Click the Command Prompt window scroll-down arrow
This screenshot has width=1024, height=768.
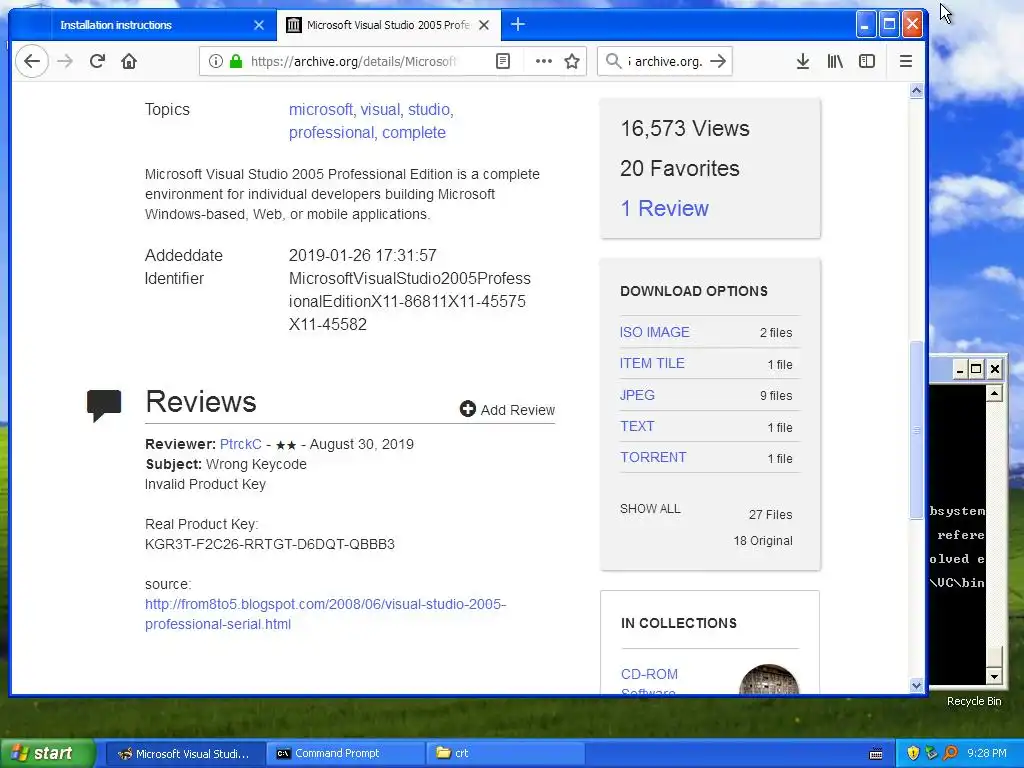(x=994, y=676)
